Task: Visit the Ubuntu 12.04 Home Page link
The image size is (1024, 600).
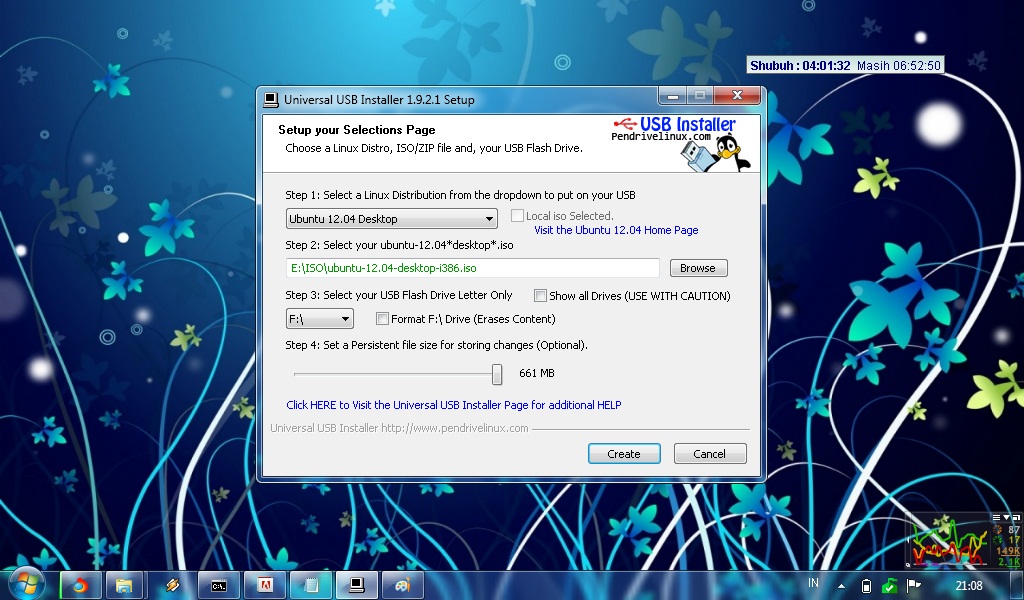Action: [616, 230]
